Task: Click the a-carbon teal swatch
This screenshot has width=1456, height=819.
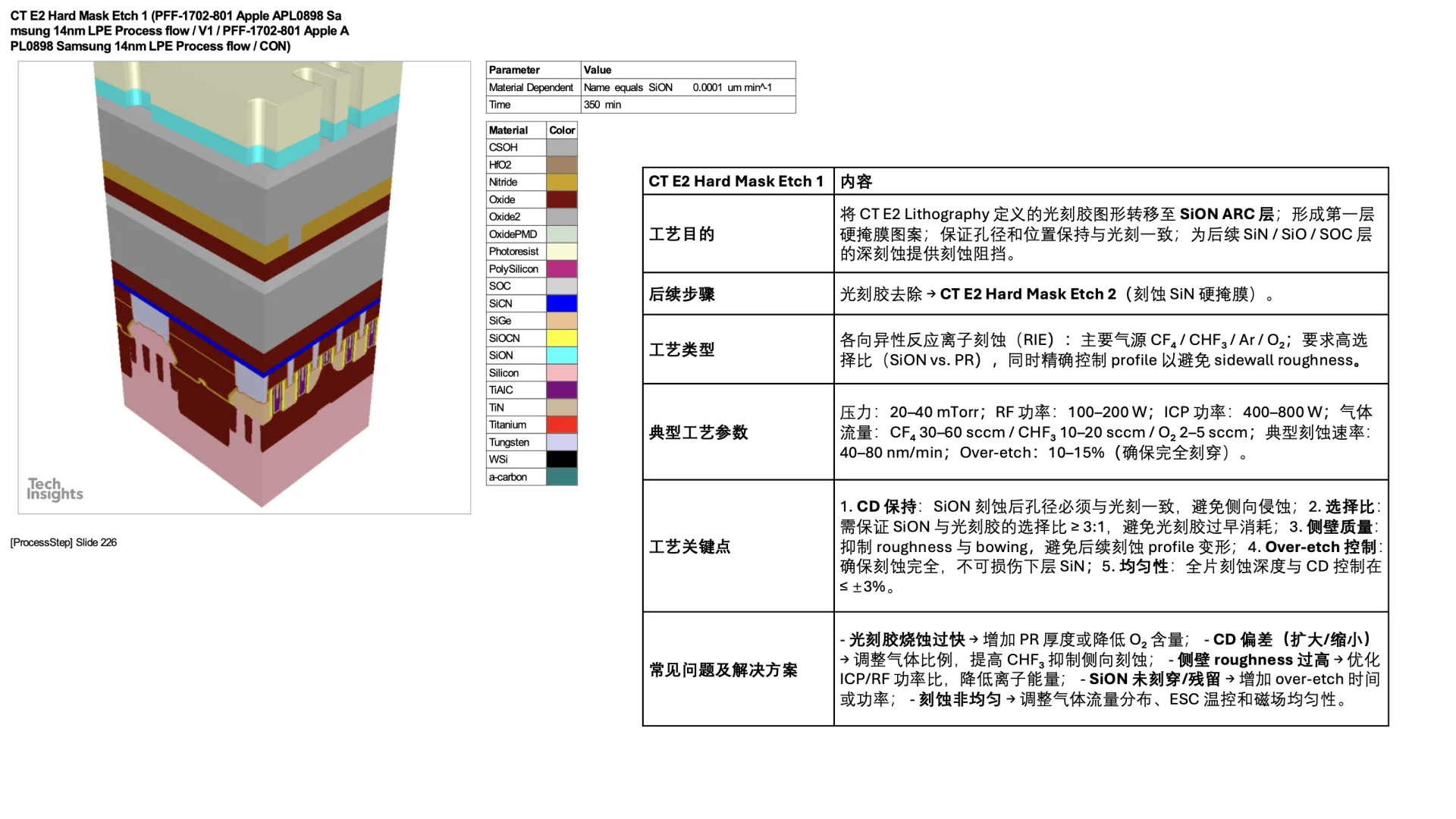Action: pos(560,476)
